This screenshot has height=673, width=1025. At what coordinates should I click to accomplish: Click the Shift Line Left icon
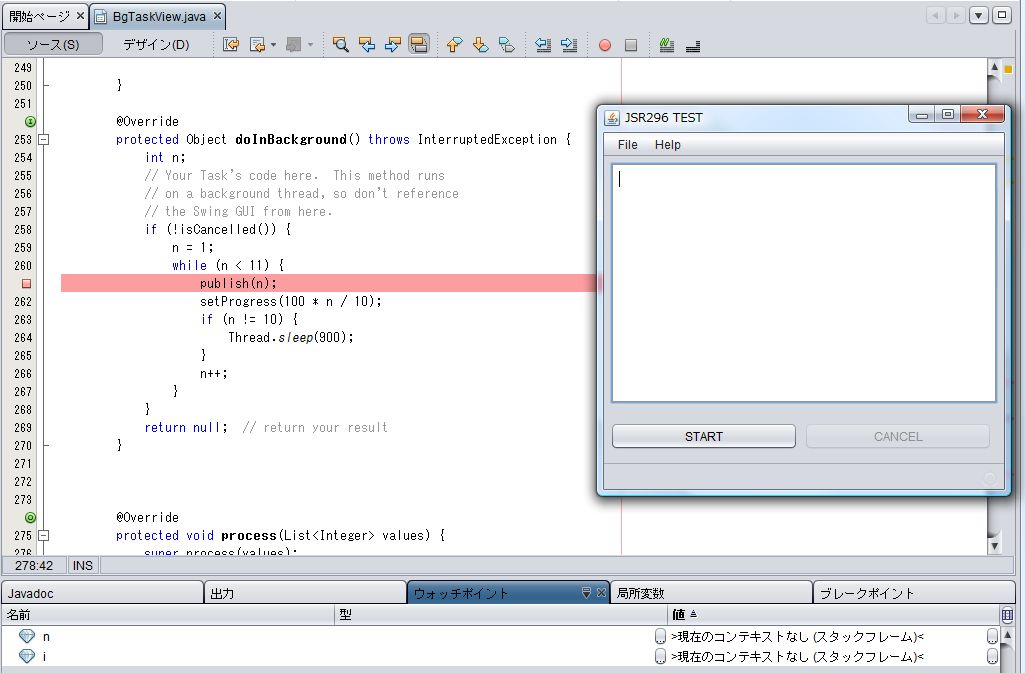click(x=543, y=45)
